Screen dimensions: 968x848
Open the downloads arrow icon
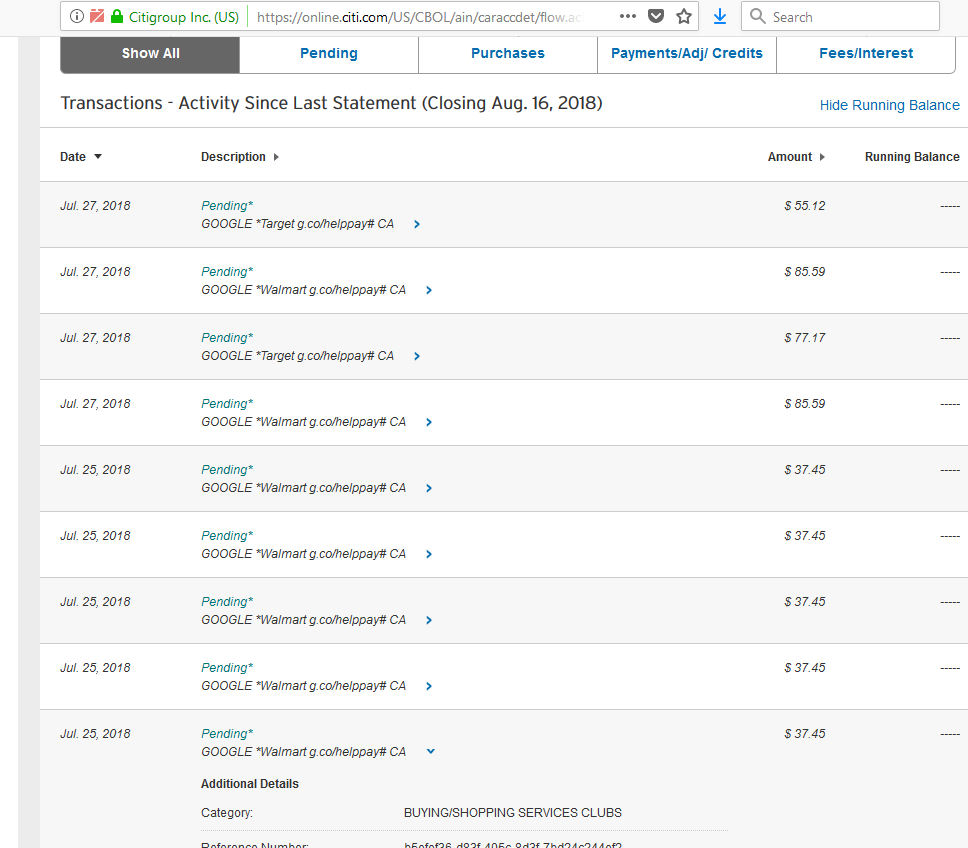(720, 17)
